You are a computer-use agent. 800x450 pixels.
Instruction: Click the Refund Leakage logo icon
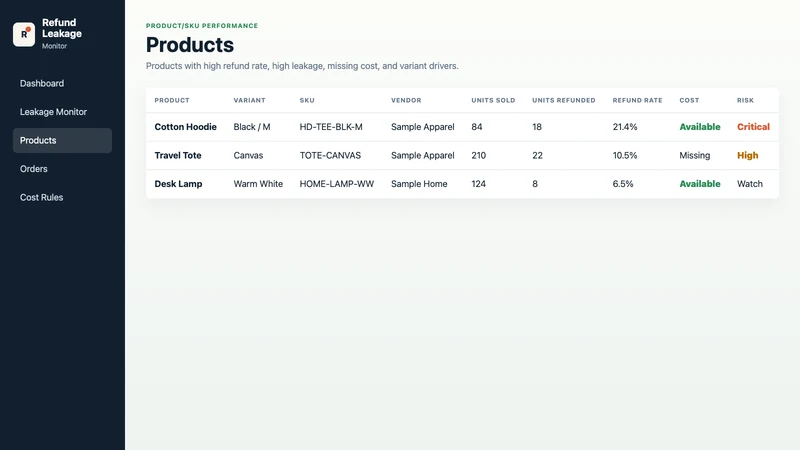pos(24,34)
